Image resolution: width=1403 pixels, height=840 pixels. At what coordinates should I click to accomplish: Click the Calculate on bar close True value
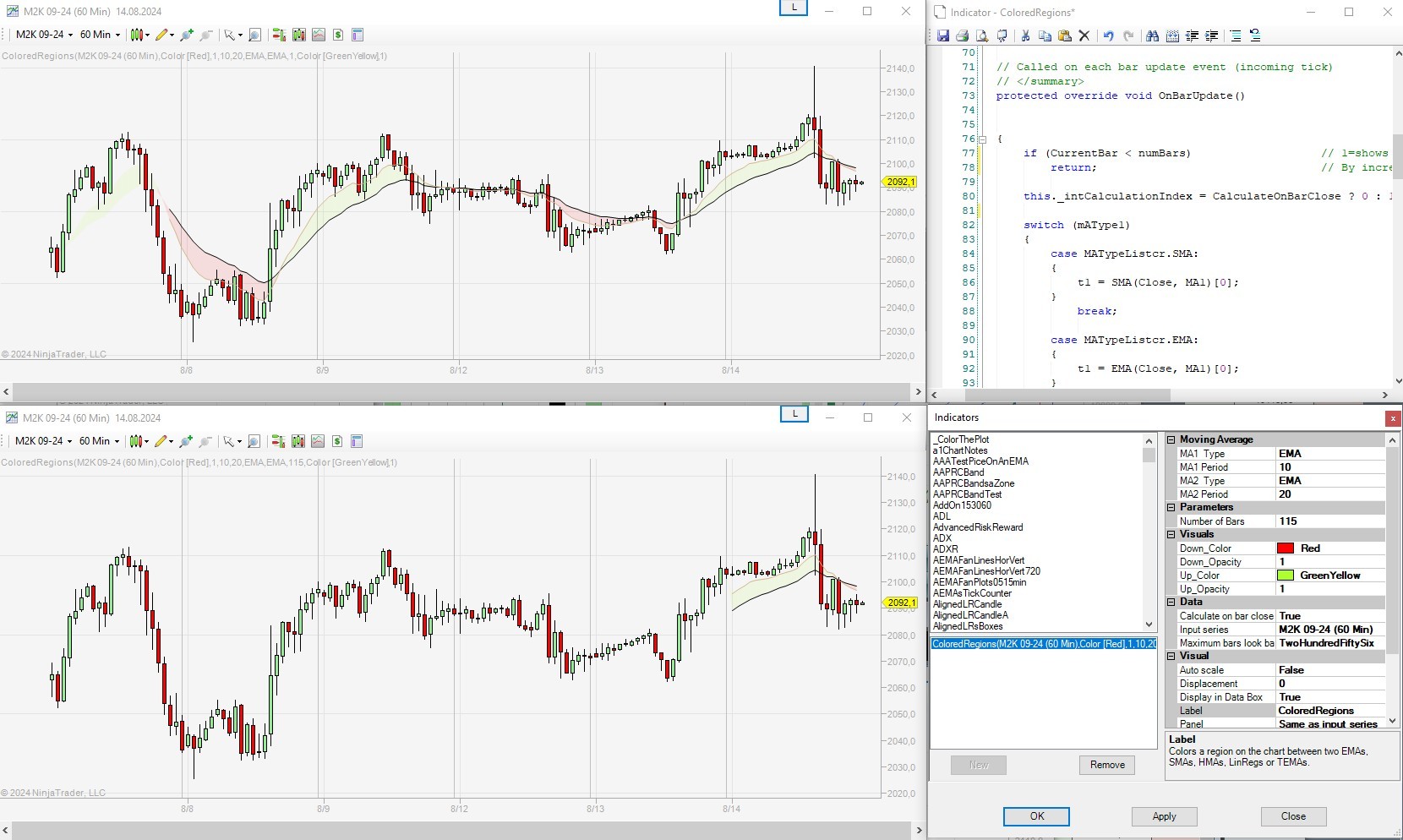click(1330, 616)
